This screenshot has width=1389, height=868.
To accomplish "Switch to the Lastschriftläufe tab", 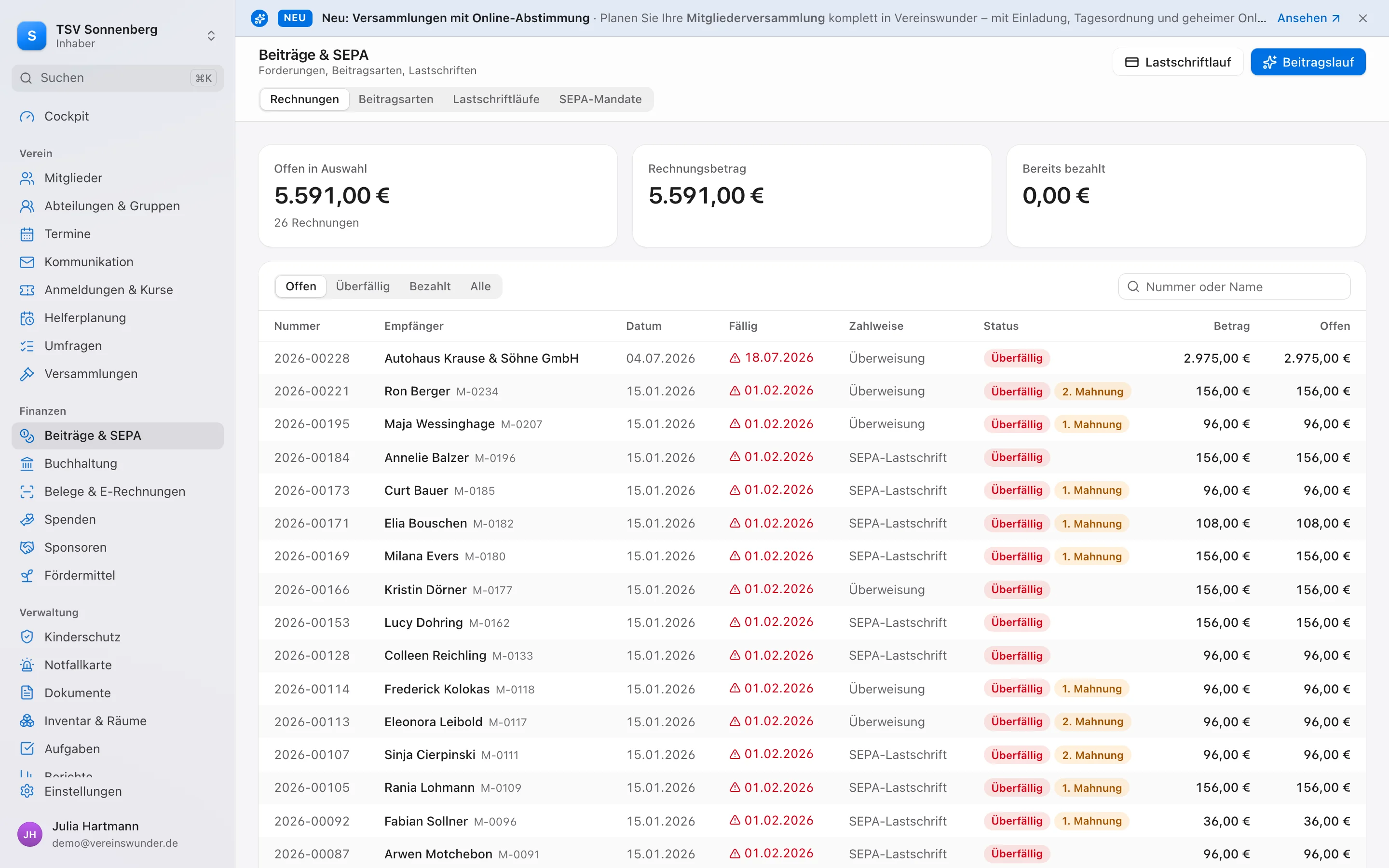I will 496,99.
